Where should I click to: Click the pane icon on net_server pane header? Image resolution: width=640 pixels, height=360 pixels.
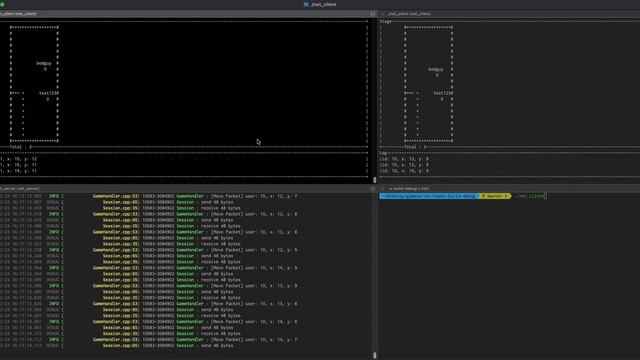pyautogui.click(x=373, y=189)
